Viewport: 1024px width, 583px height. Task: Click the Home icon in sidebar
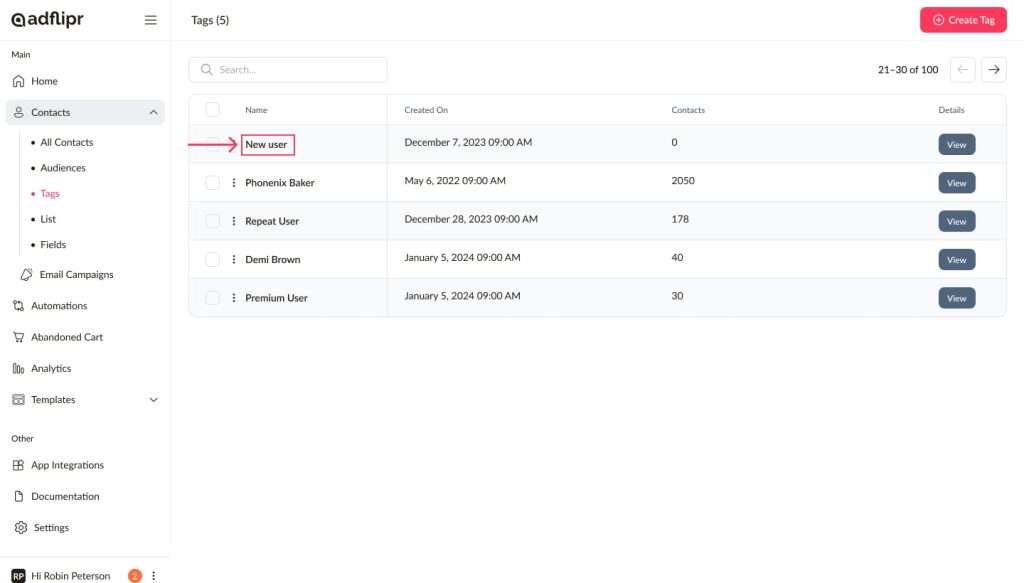pos(18,81)
